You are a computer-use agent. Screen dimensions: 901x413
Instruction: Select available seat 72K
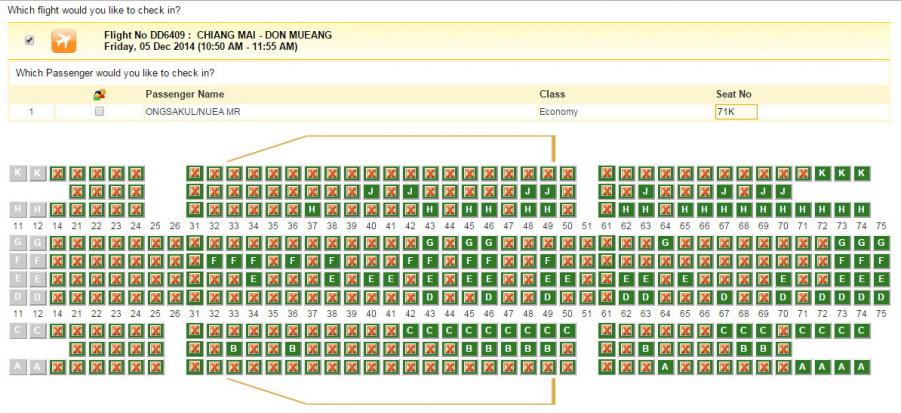click(x=822, y=173)
